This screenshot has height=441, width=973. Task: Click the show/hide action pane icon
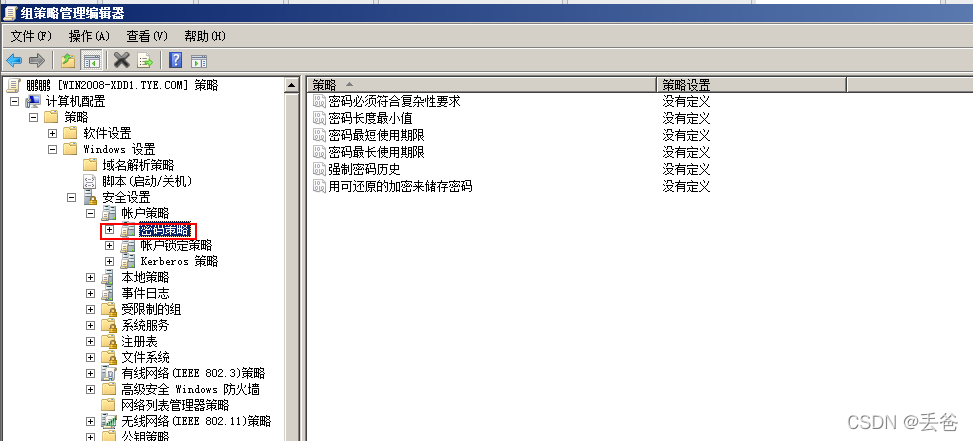click(x=199, y=61)
